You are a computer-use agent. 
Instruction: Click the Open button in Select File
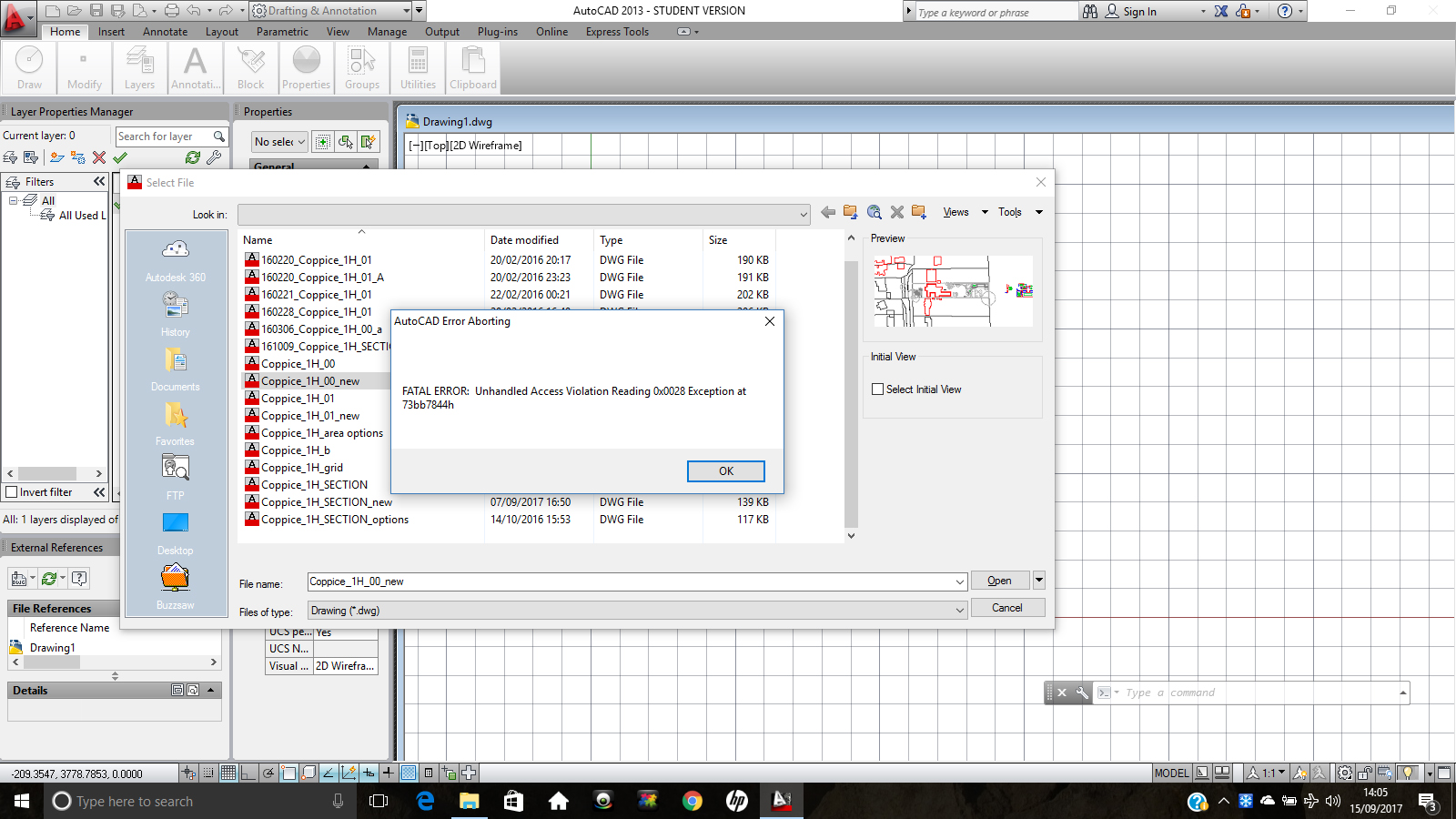pos(999,581)
